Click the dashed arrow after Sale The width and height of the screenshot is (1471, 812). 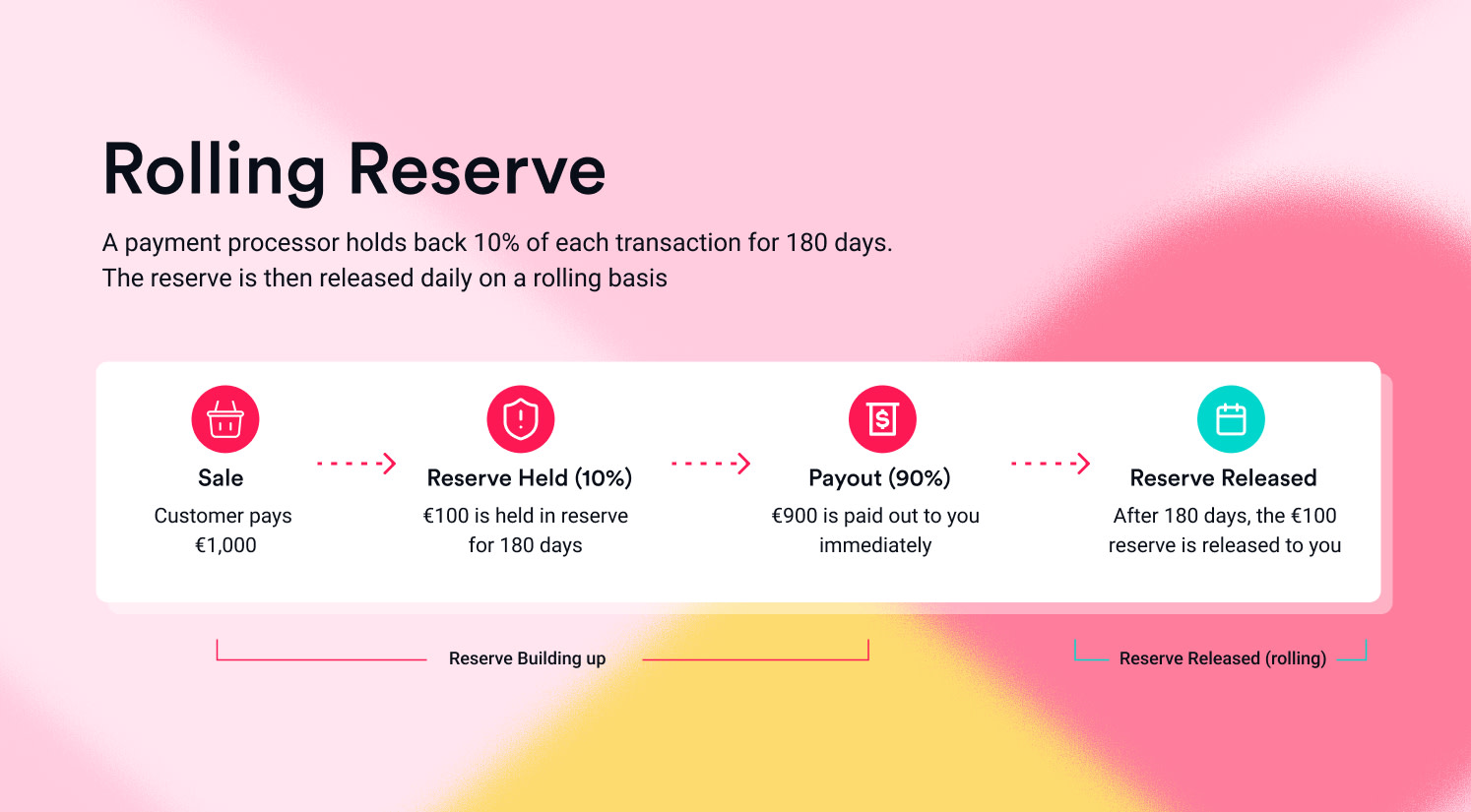coord(356,464)
